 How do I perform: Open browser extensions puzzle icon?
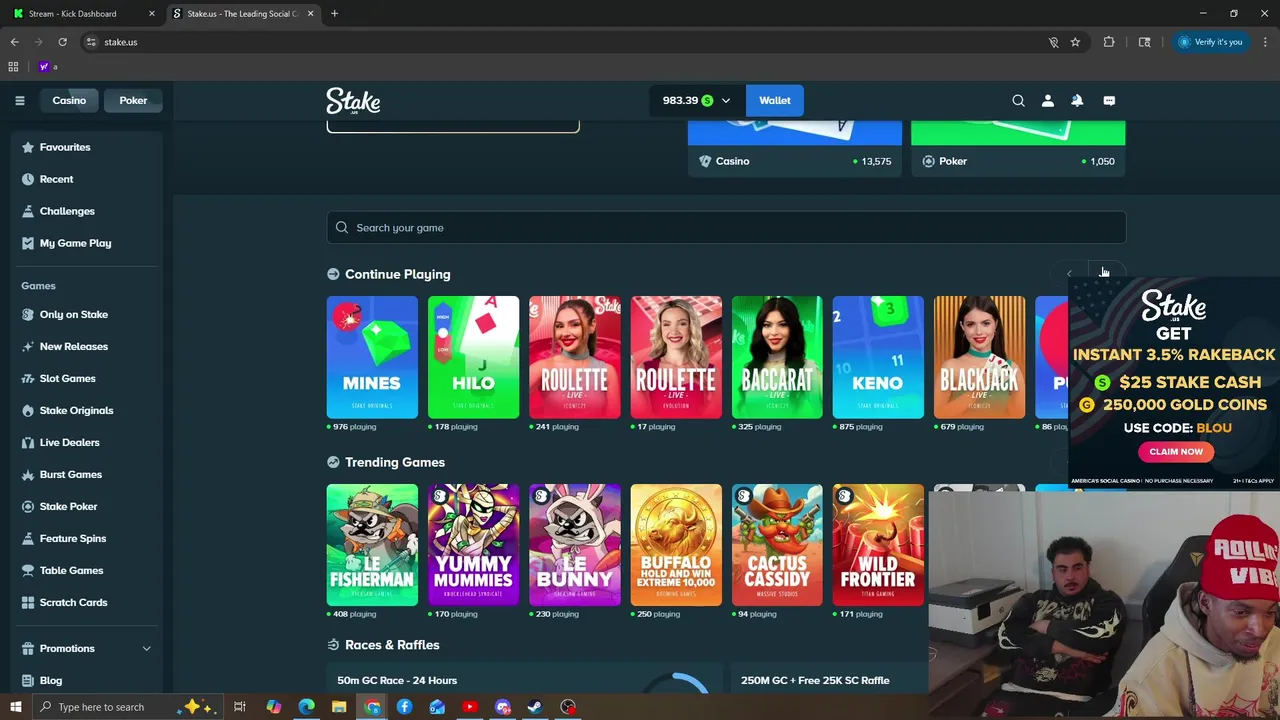pyautogui.click(x=1109, y=42)
